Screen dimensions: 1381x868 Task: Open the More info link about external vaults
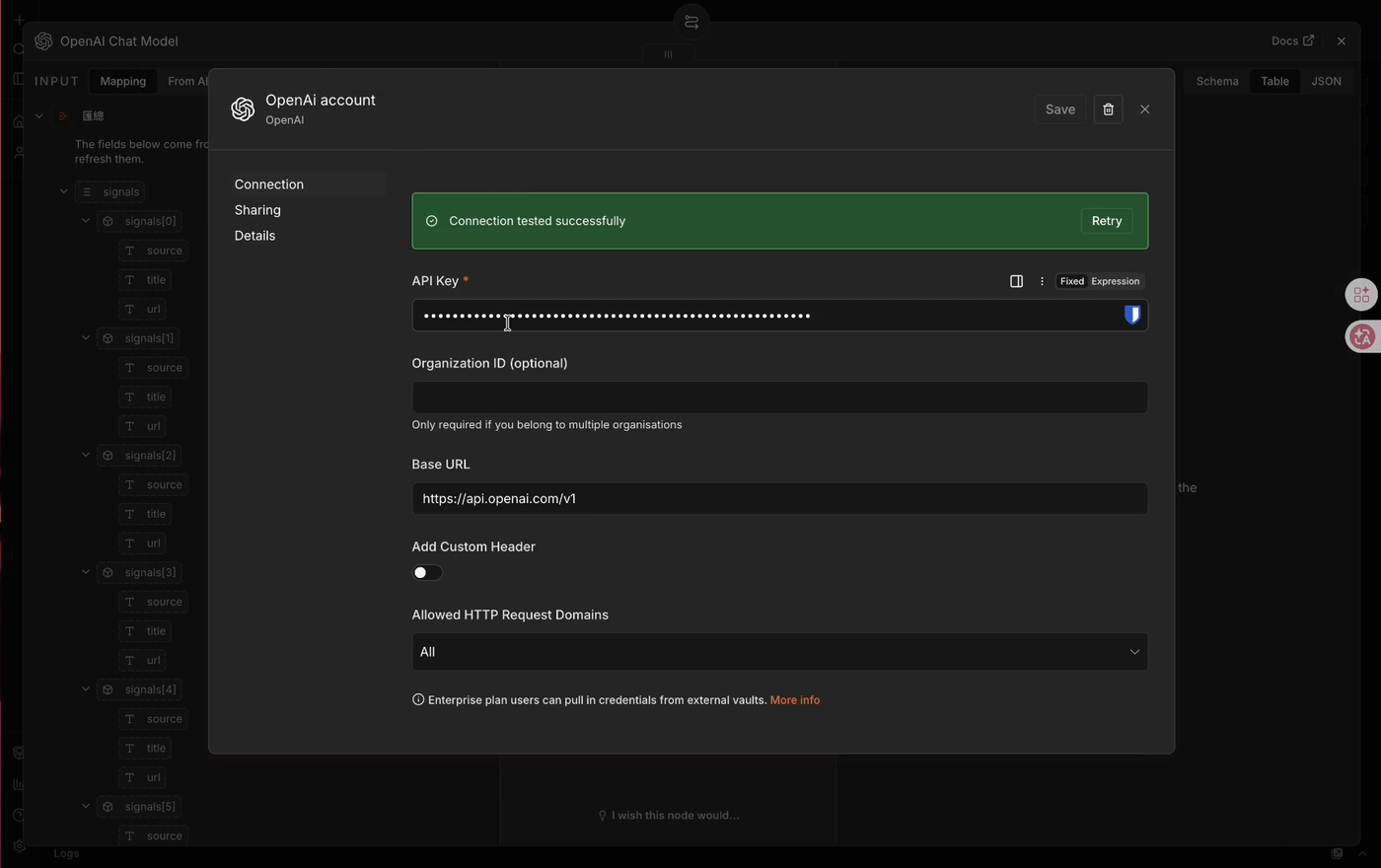click(x=795, y=700)
